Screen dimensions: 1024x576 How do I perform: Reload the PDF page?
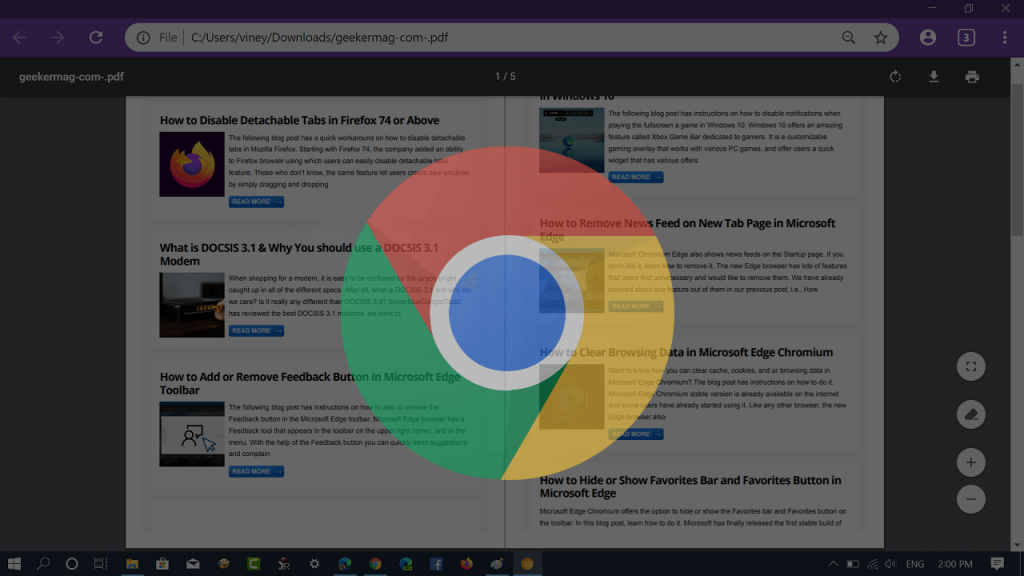click(x=96, y=38)
